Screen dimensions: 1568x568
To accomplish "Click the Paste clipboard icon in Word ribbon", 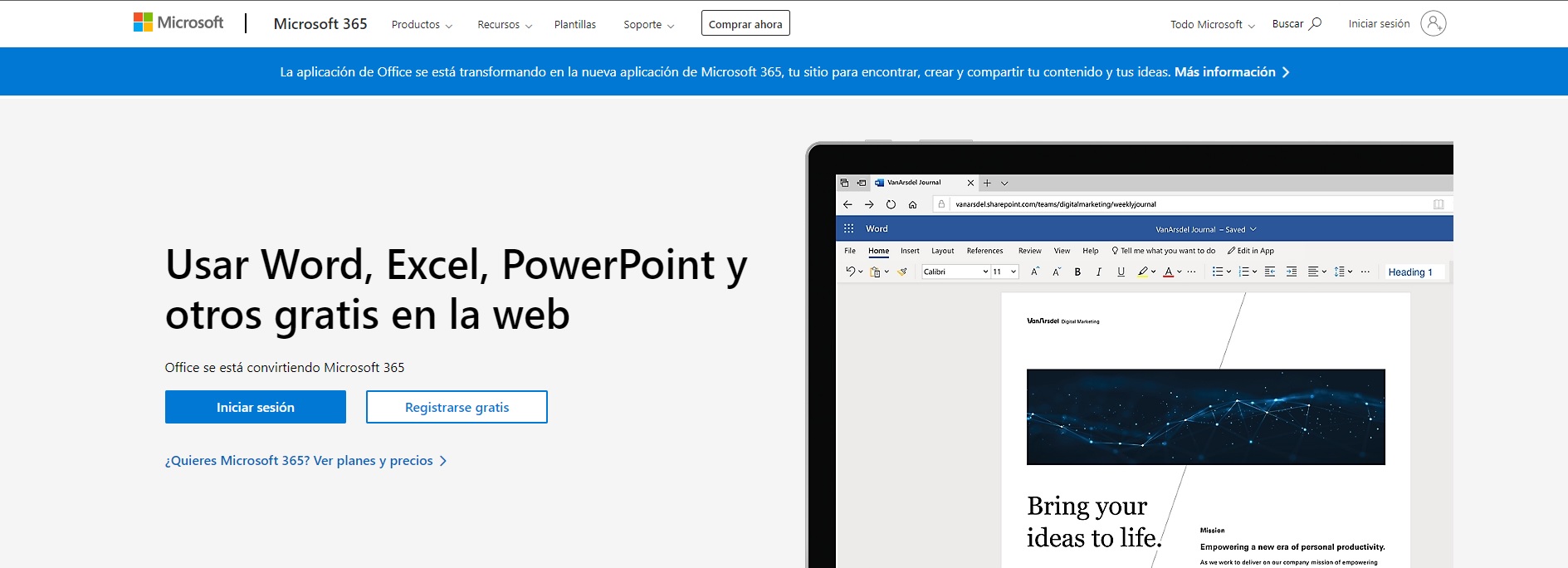I will click(x=875, y=272).
